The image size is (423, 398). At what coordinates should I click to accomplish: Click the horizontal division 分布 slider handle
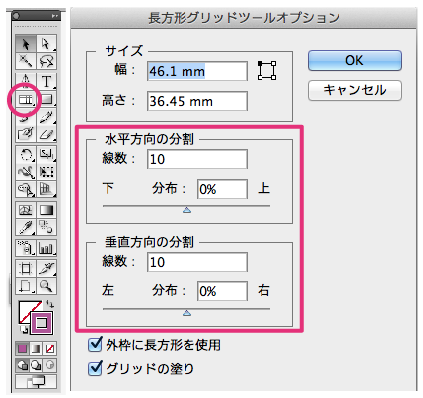click(187, 210)
